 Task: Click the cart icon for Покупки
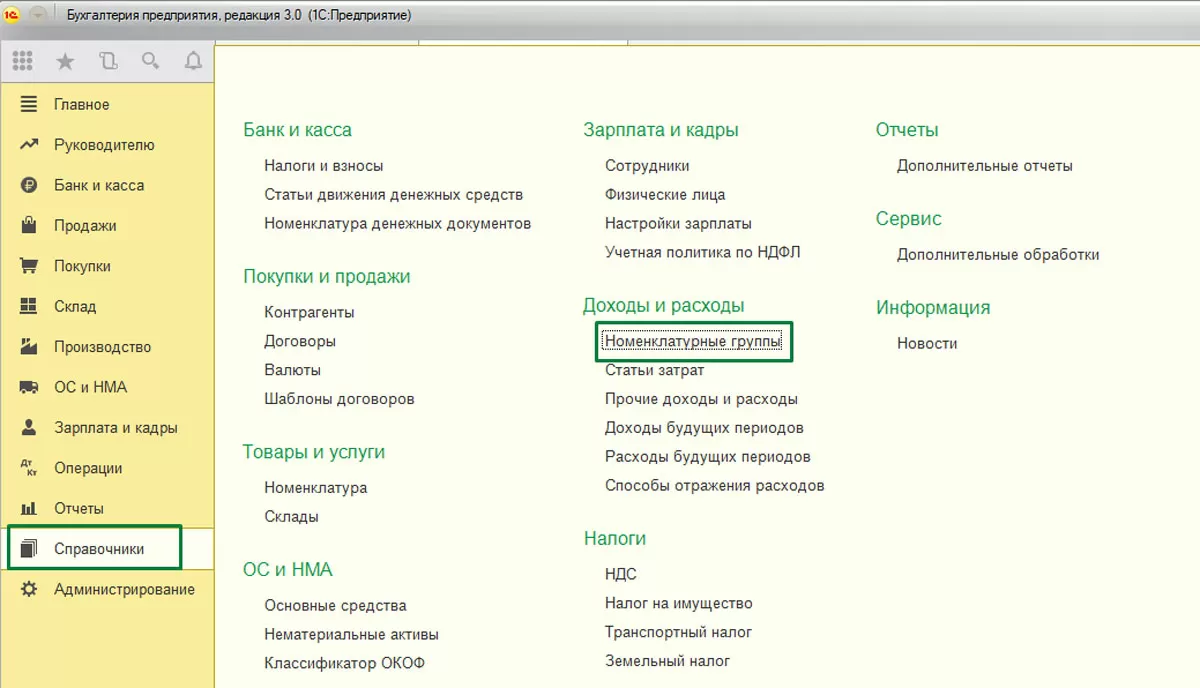click(x=29, y=266)
